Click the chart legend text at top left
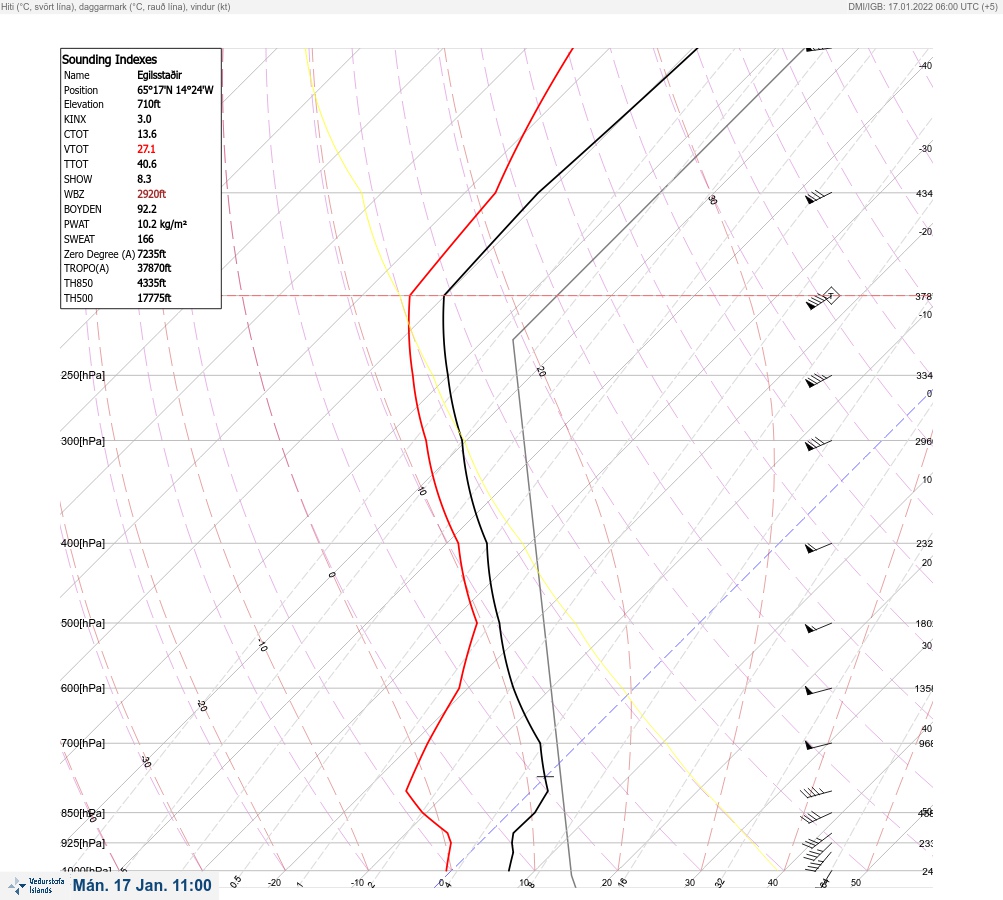This screenshot has height=900, width=1003. pos(116,6)
